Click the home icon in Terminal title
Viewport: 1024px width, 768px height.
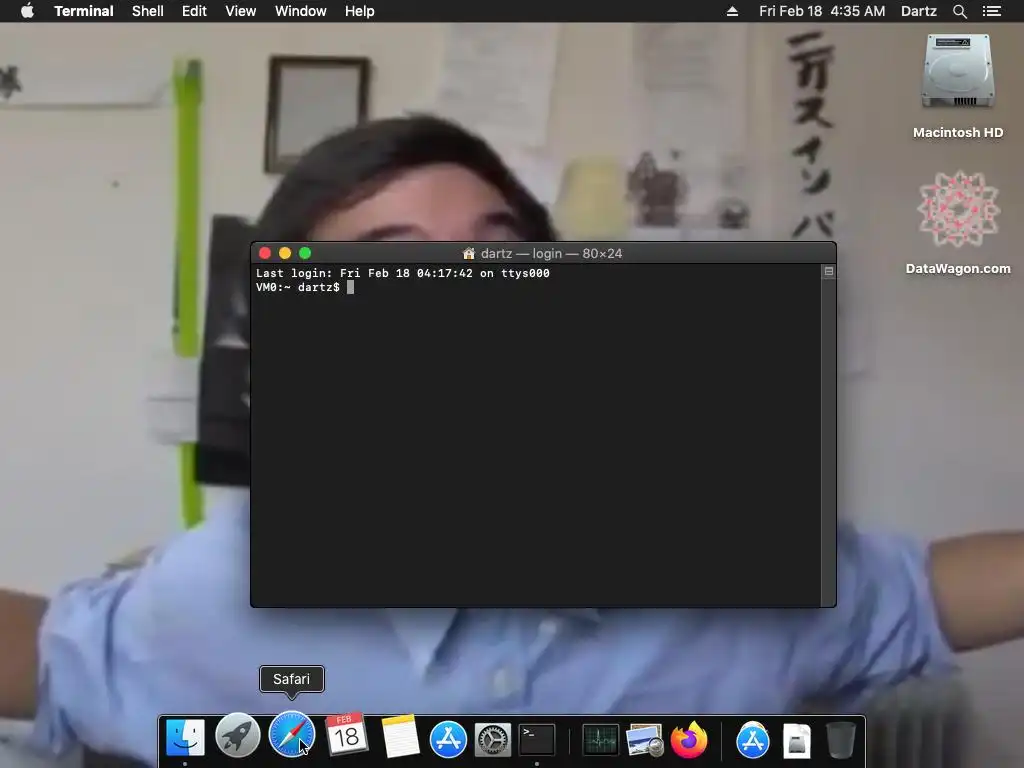(x=468, y=253)
